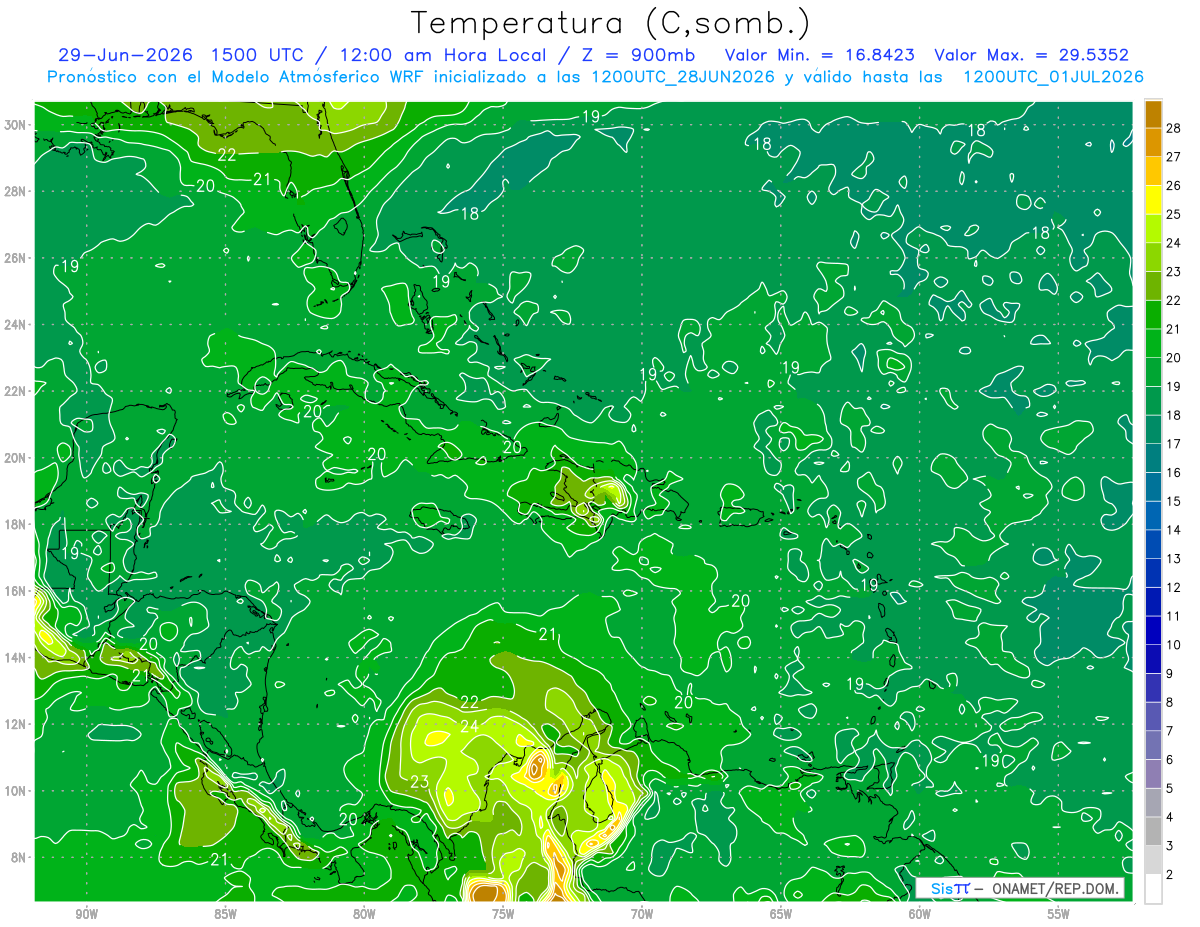This screenshot has width=1200, height=927.
Task: Click the color scale label 25
Action: pos(1174,213)
